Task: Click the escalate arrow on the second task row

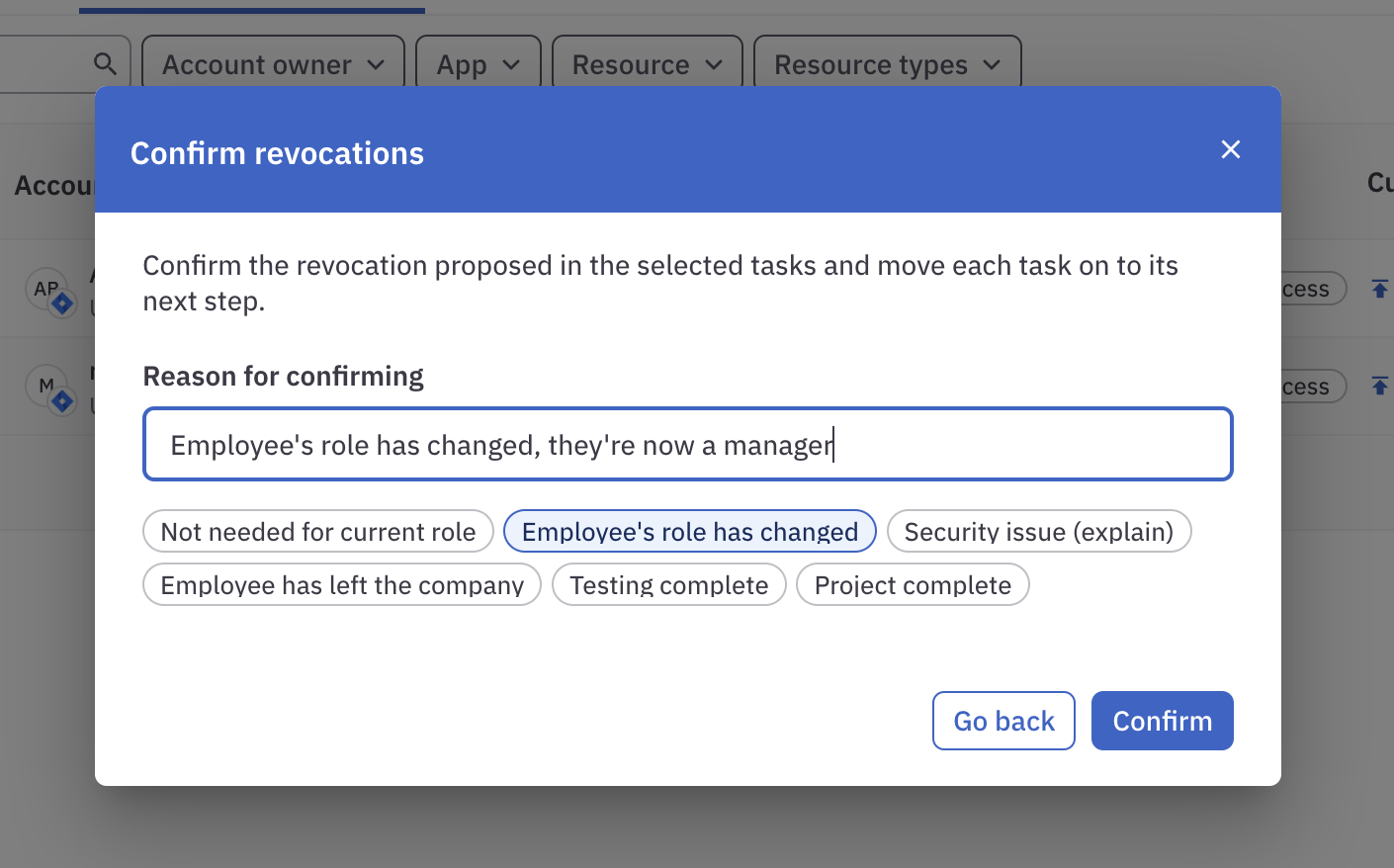Action: point(1381,386)
